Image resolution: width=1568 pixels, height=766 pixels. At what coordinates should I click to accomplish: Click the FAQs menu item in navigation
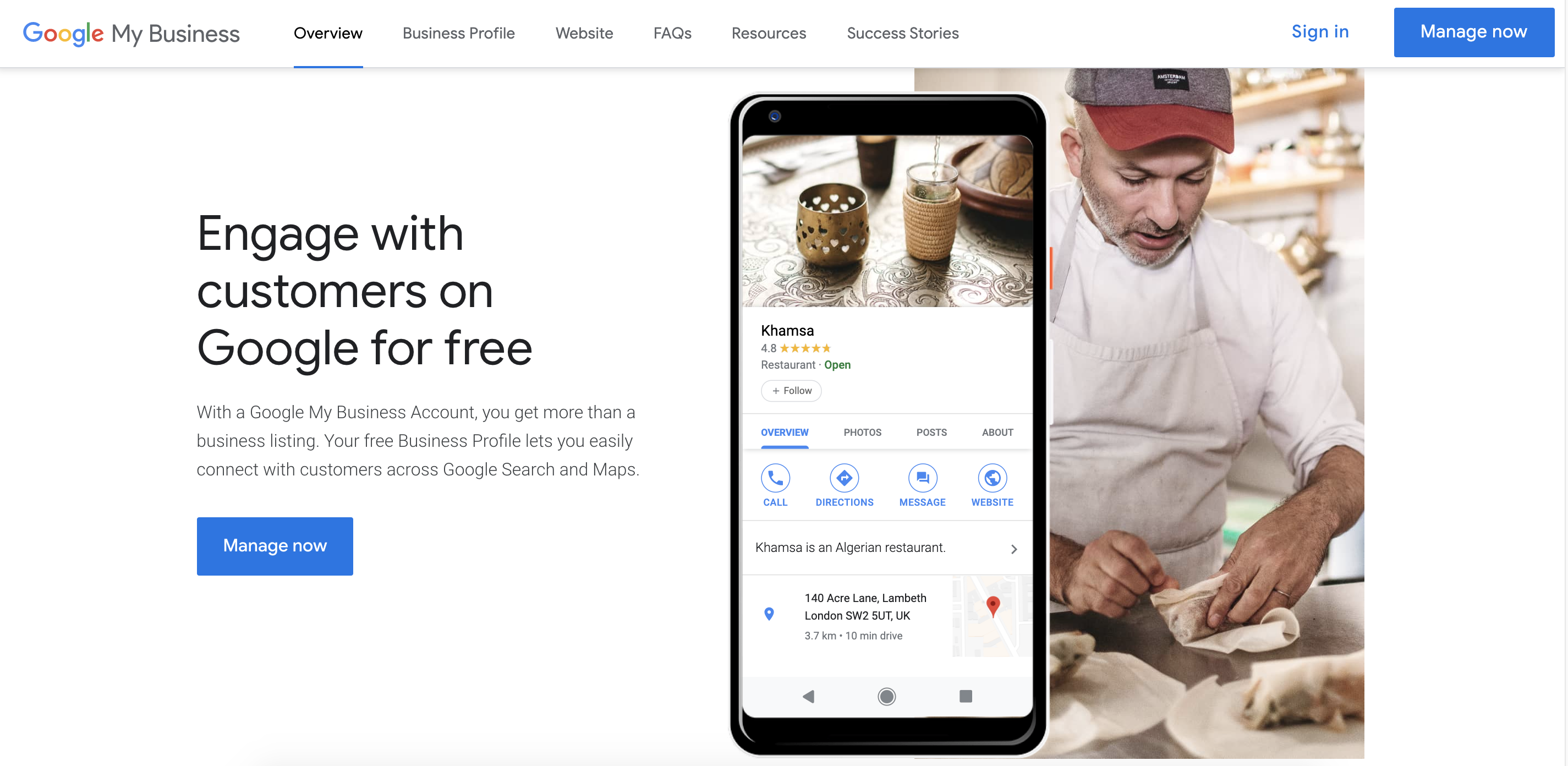click(671, 33)
